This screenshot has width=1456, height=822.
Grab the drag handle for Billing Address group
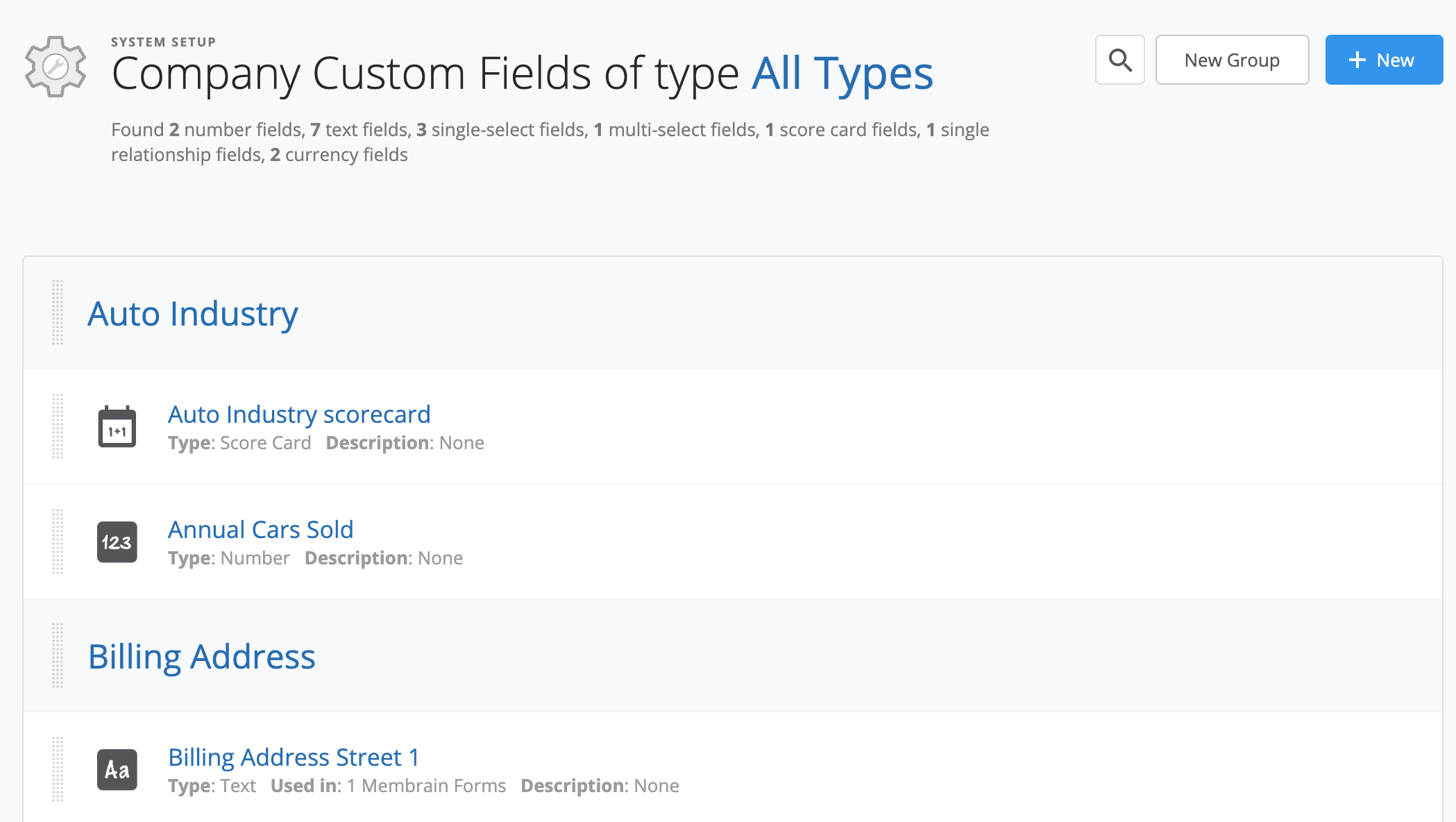58,655
